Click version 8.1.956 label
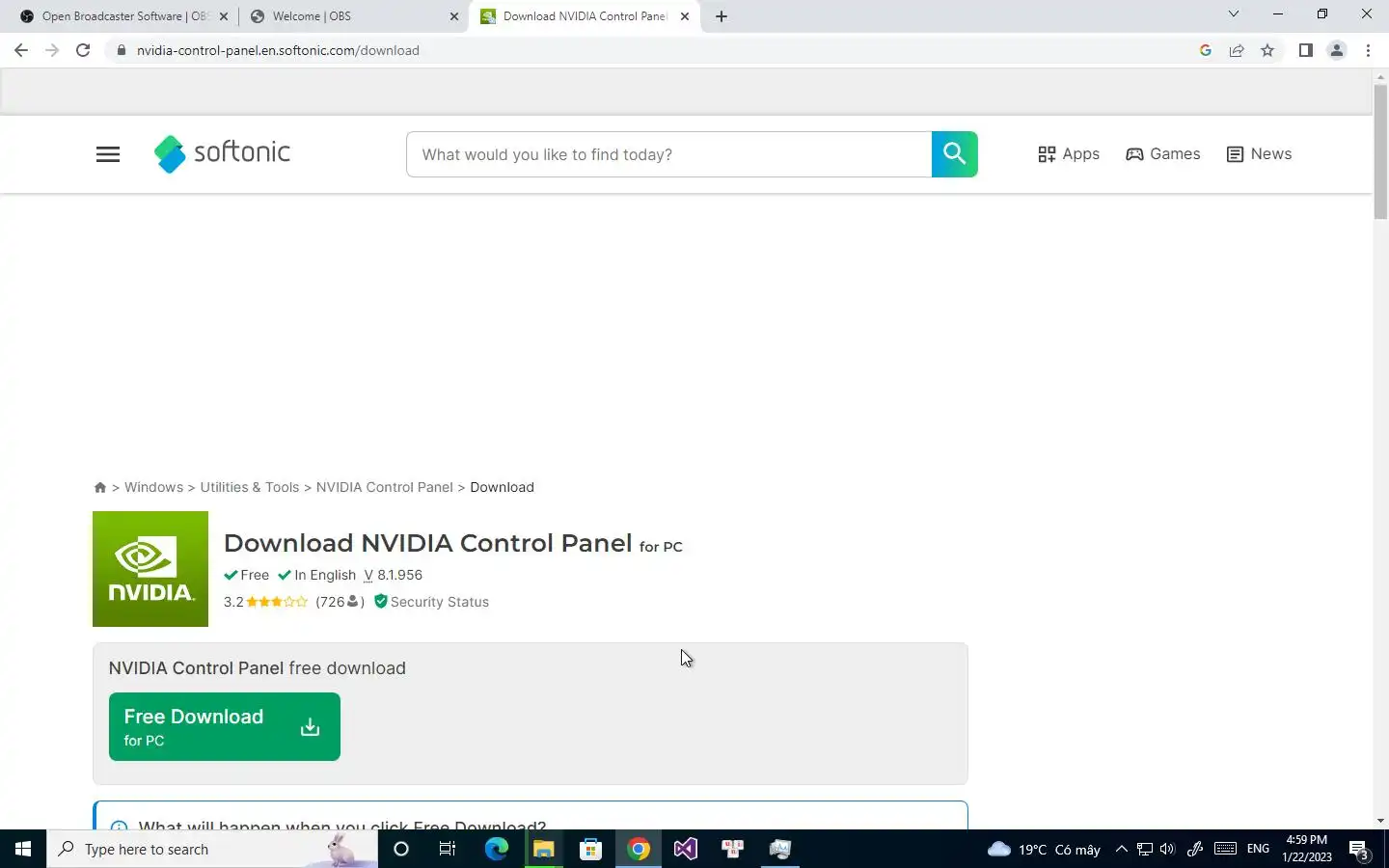 [x=393, y=575]
